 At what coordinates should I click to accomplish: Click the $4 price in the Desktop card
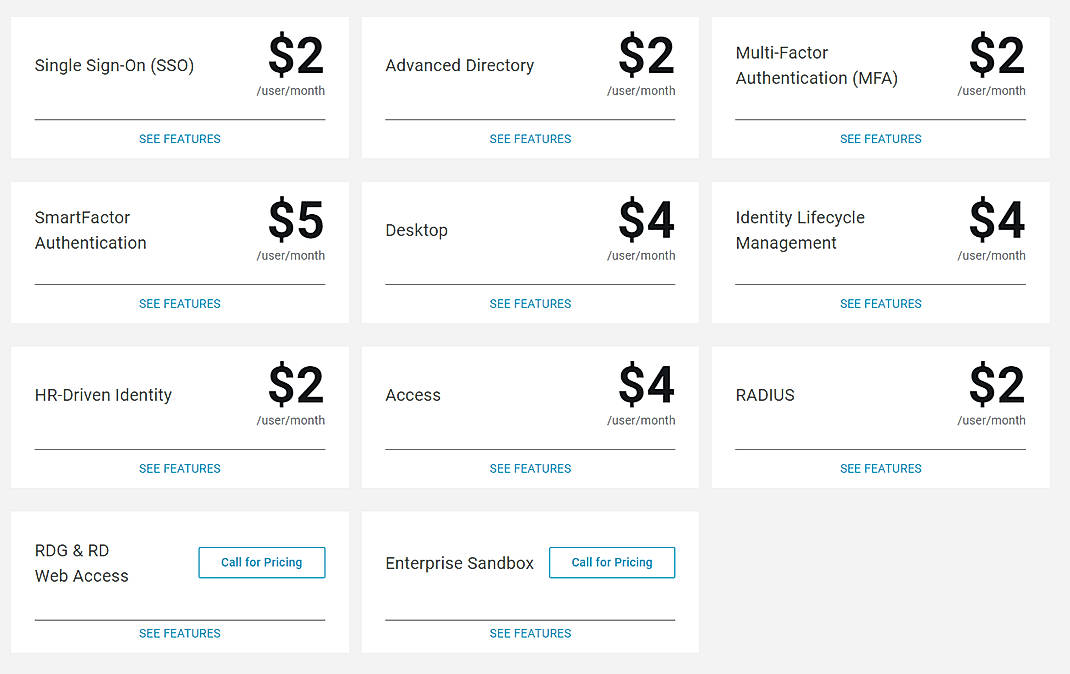[646, 221]
